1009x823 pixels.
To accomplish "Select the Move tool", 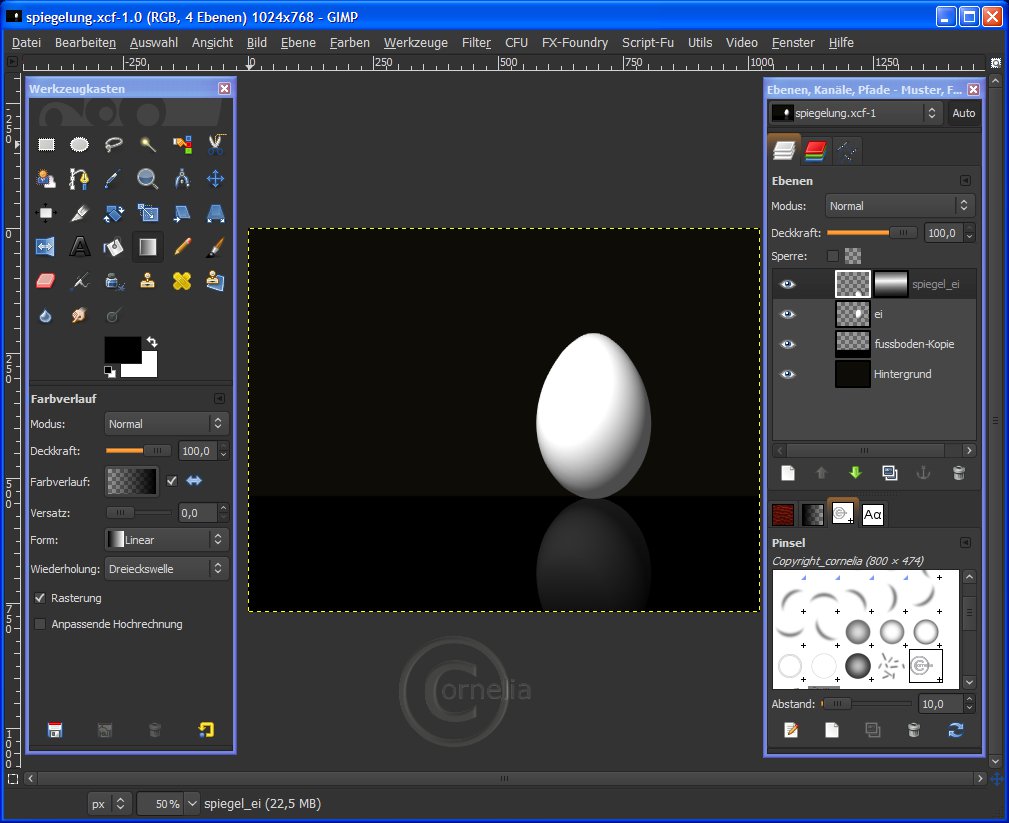I will coord(215,179).
